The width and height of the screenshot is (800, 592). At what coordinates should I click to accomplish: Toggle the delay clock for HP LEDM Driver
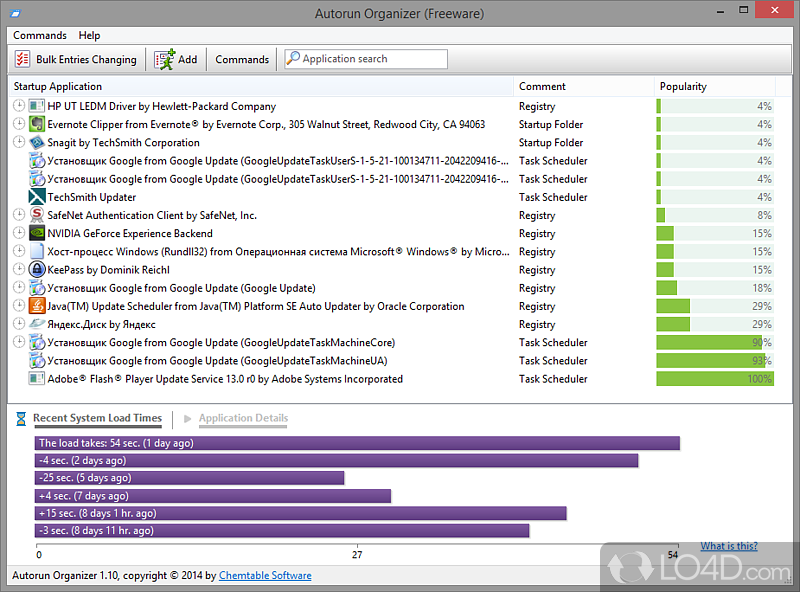[19, 107]
